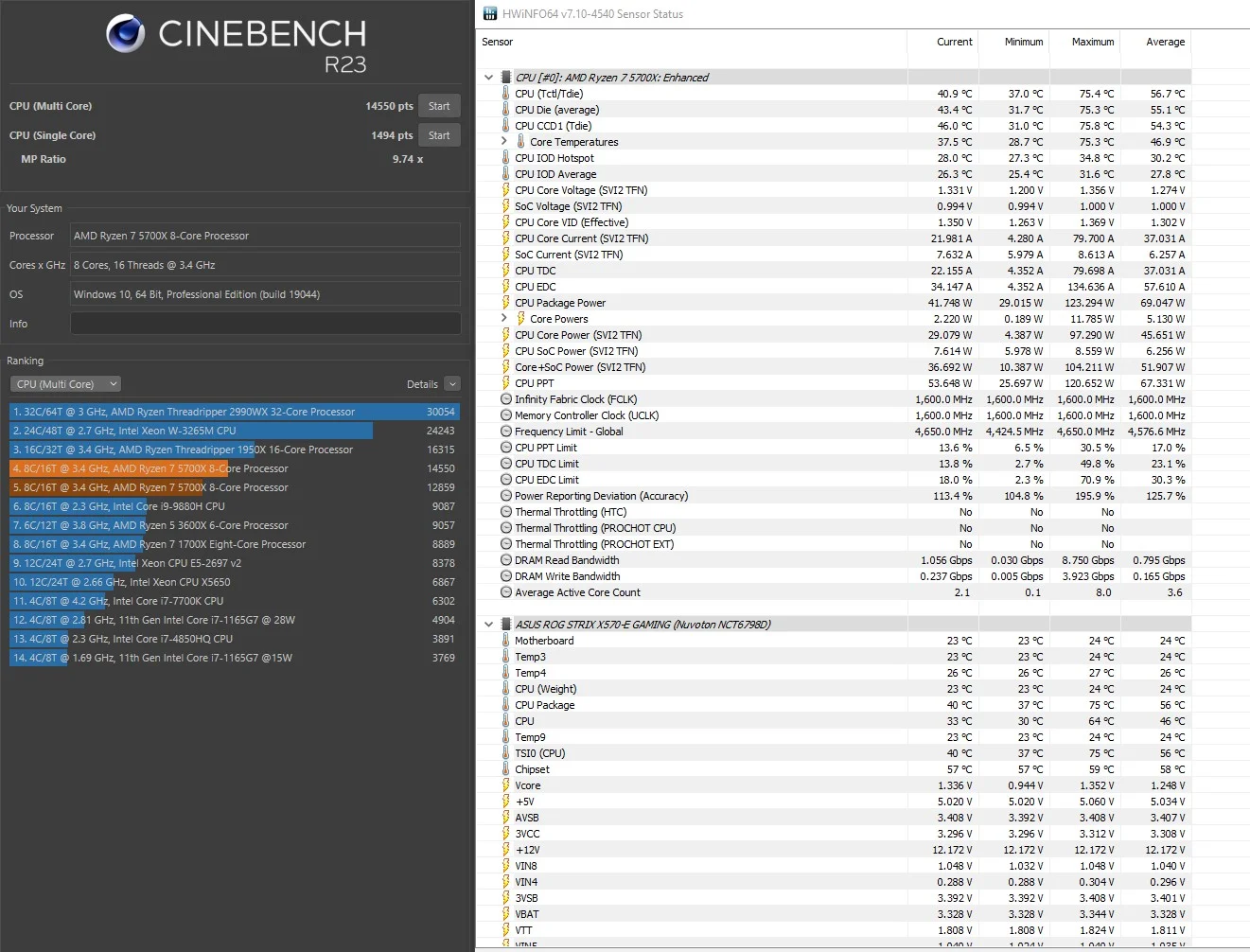This screenshot has height=952, width=1250.
Task: Click the lightning icon for CPU Core Voltage
Action: click(506, 190)
